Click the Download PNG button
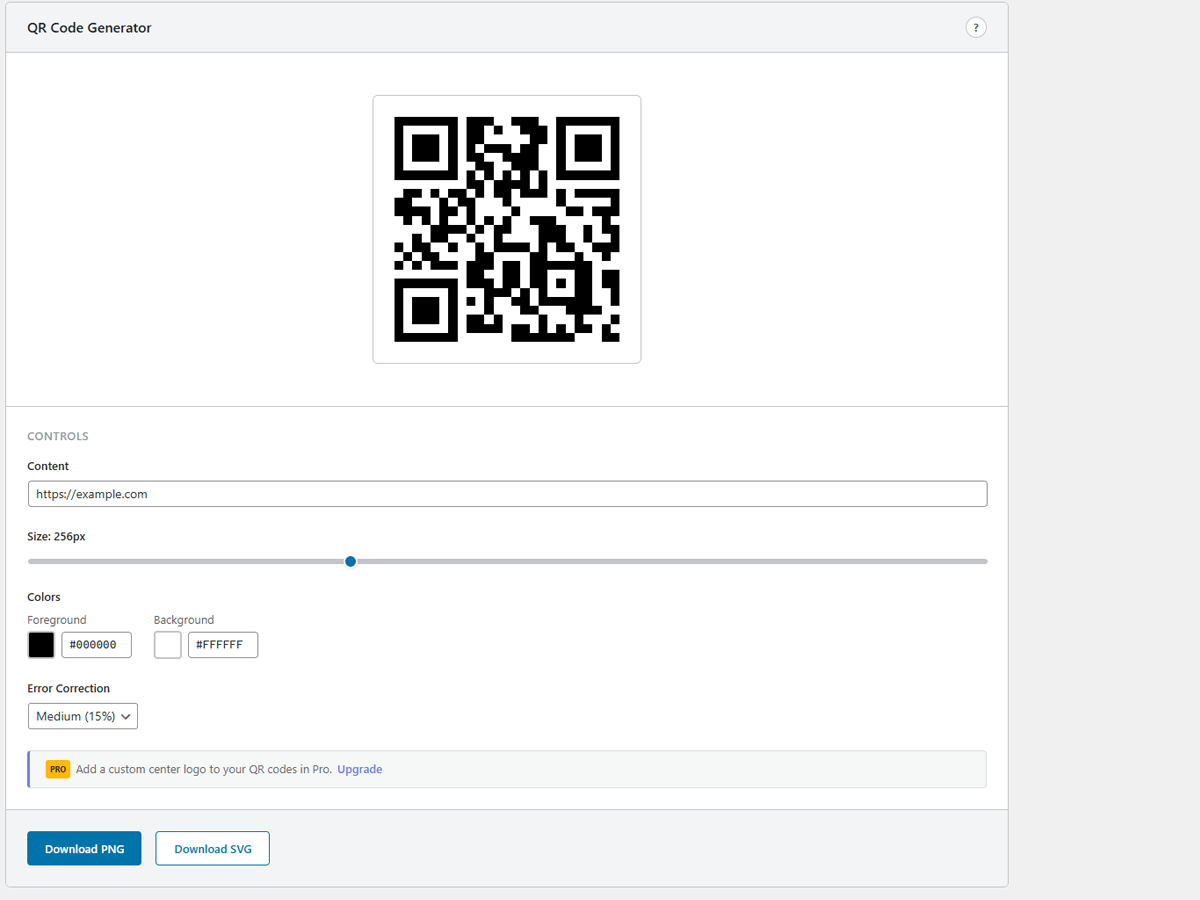The height and width of the screenshot is (900, 1200). 84,848
